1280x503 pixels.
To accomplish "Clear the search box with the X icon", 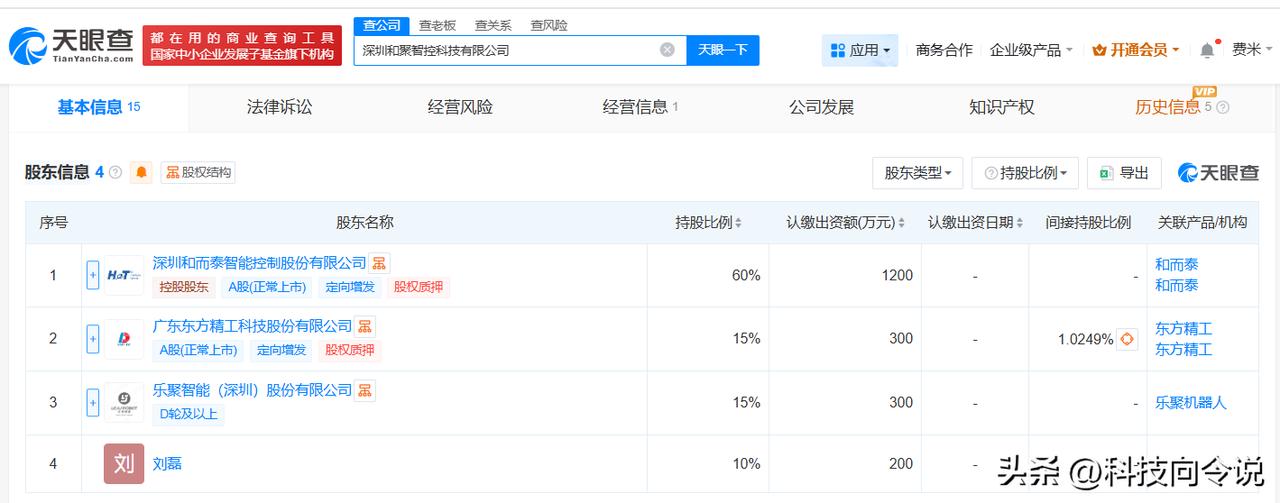I will click(x=667, y=50).
